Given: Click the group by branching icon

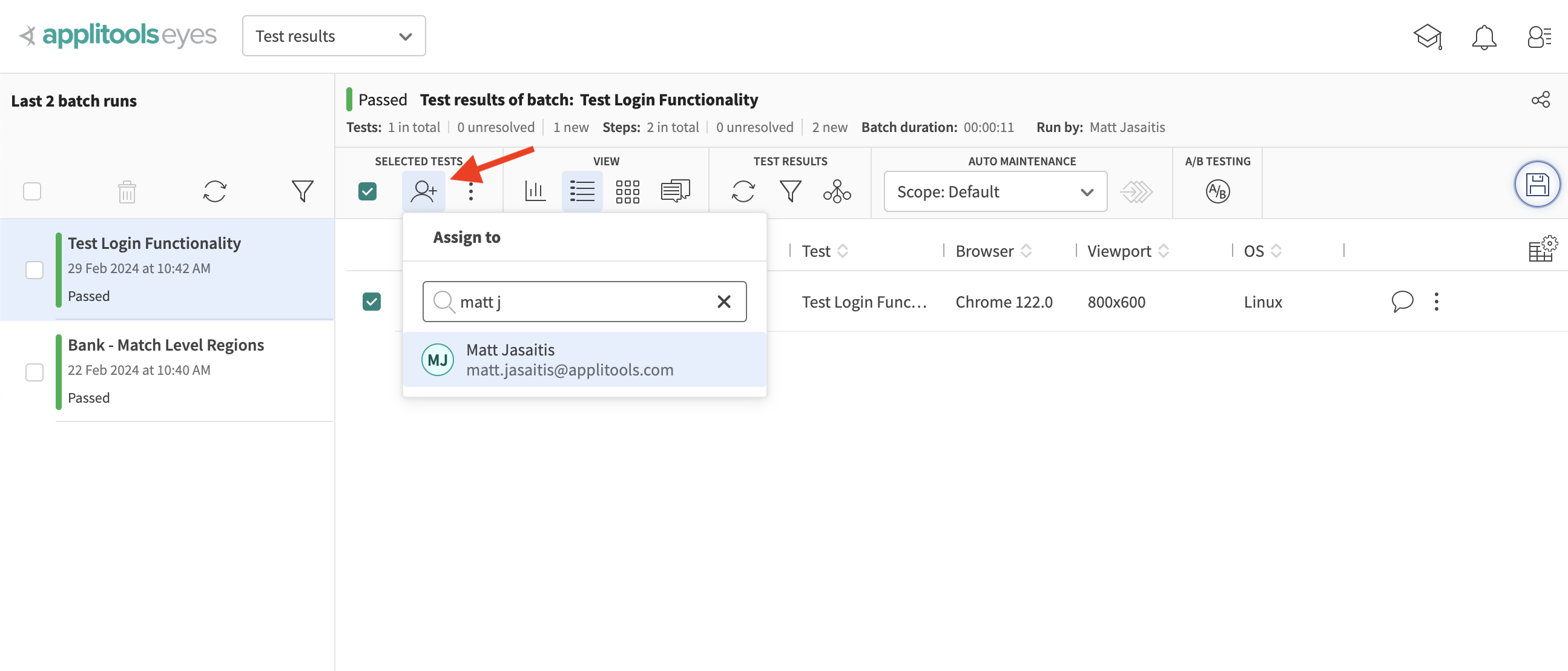Looking at the screenshot, I should click(x=837, y=191).
